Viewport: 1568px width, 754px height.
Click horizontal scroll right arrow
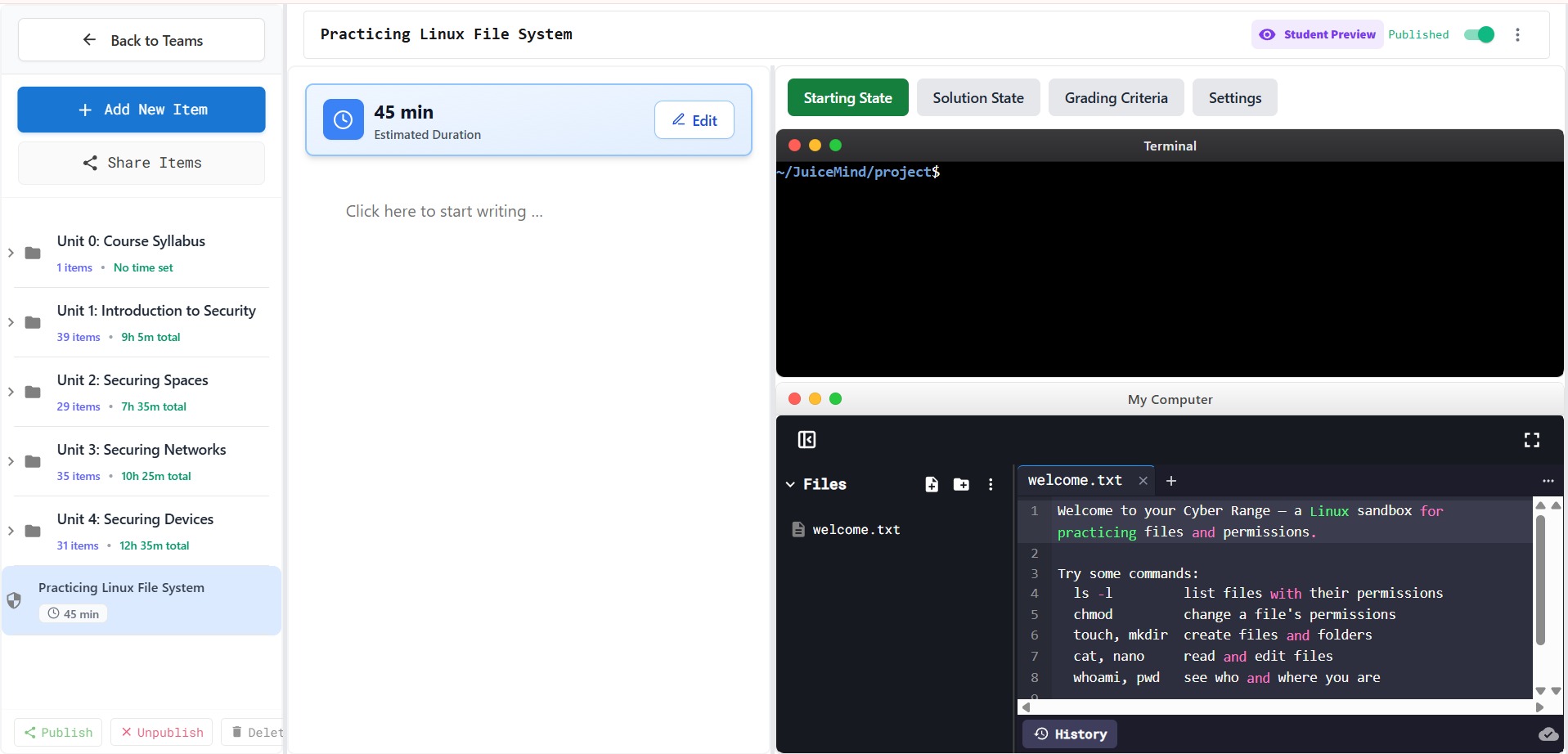point(1539,707)
